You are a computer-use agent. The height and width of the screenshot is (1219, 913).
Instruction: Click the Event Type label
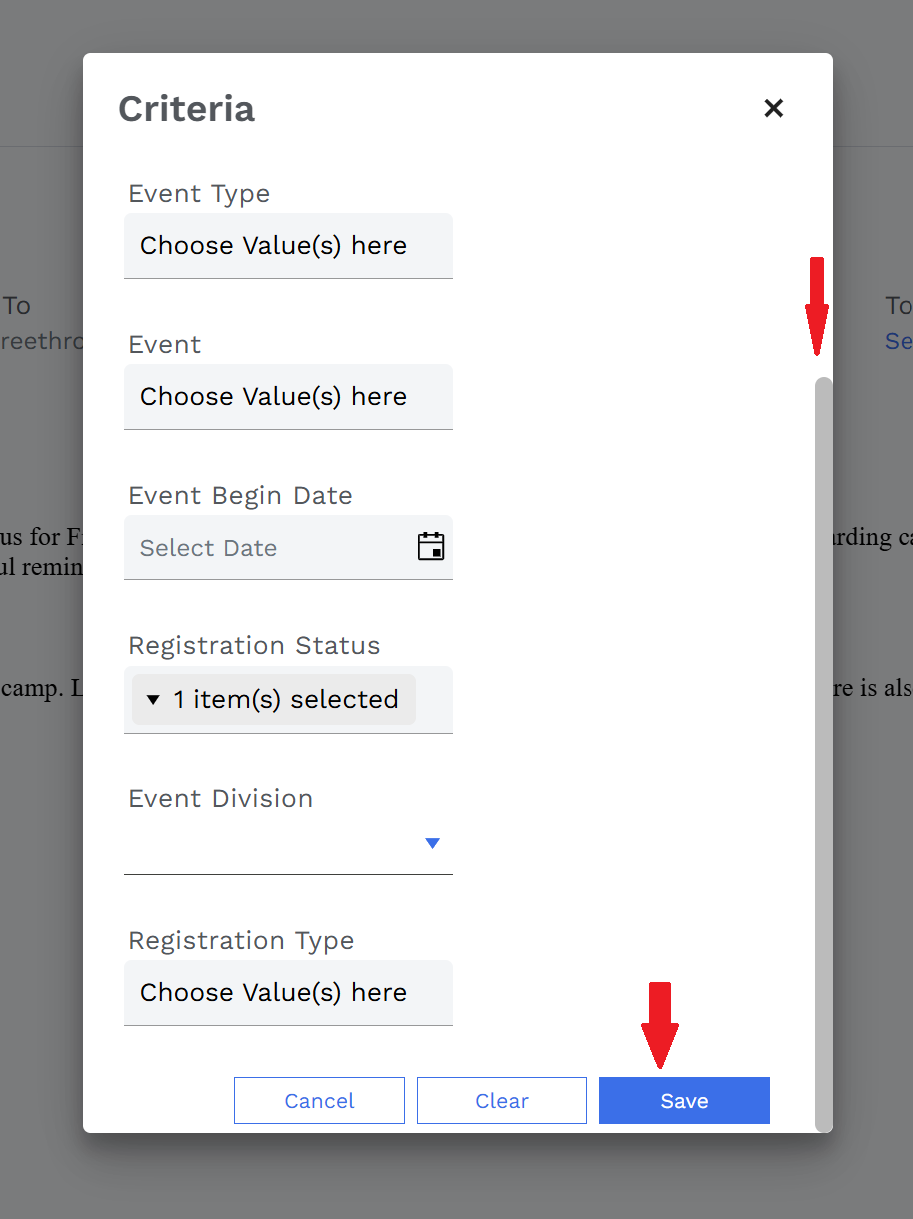199,193
